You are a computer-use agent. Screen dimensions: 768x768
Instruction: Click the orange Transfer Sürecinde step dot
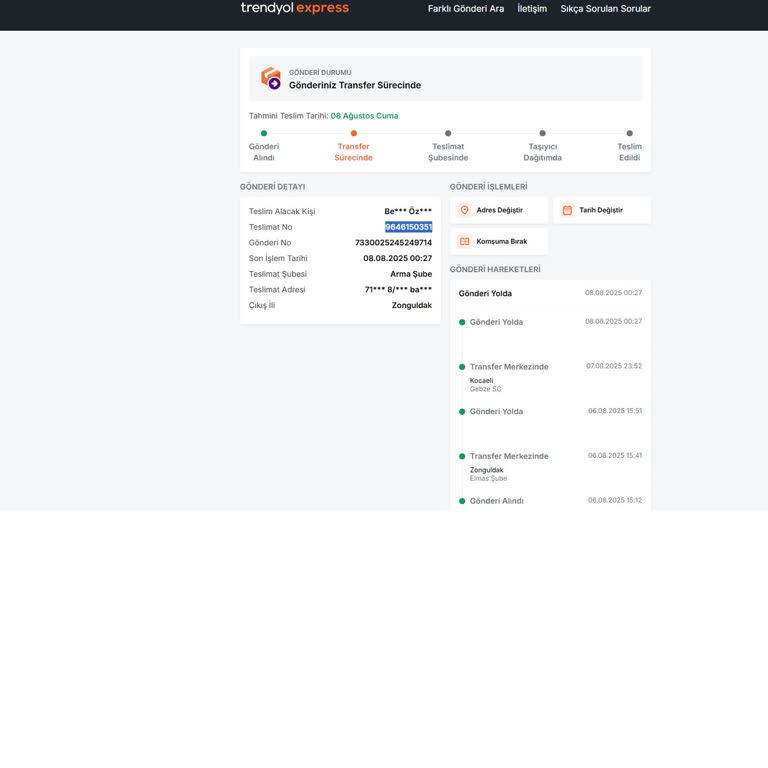pos(353,133)
